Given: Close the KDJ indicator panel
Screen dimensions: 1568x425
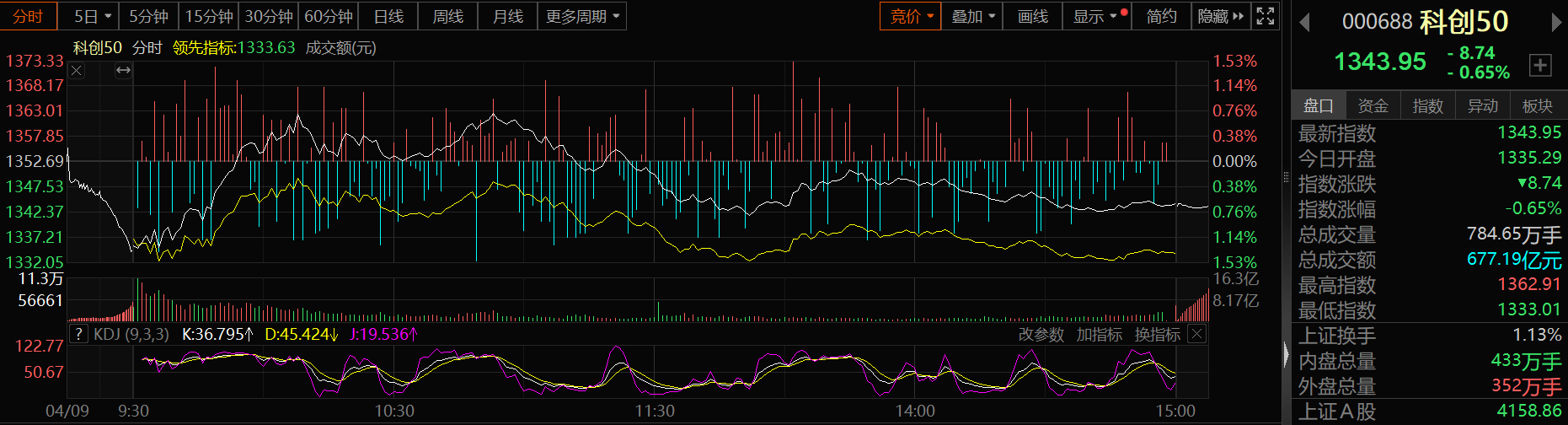Looking at the screenshot, I should 1196,335.
